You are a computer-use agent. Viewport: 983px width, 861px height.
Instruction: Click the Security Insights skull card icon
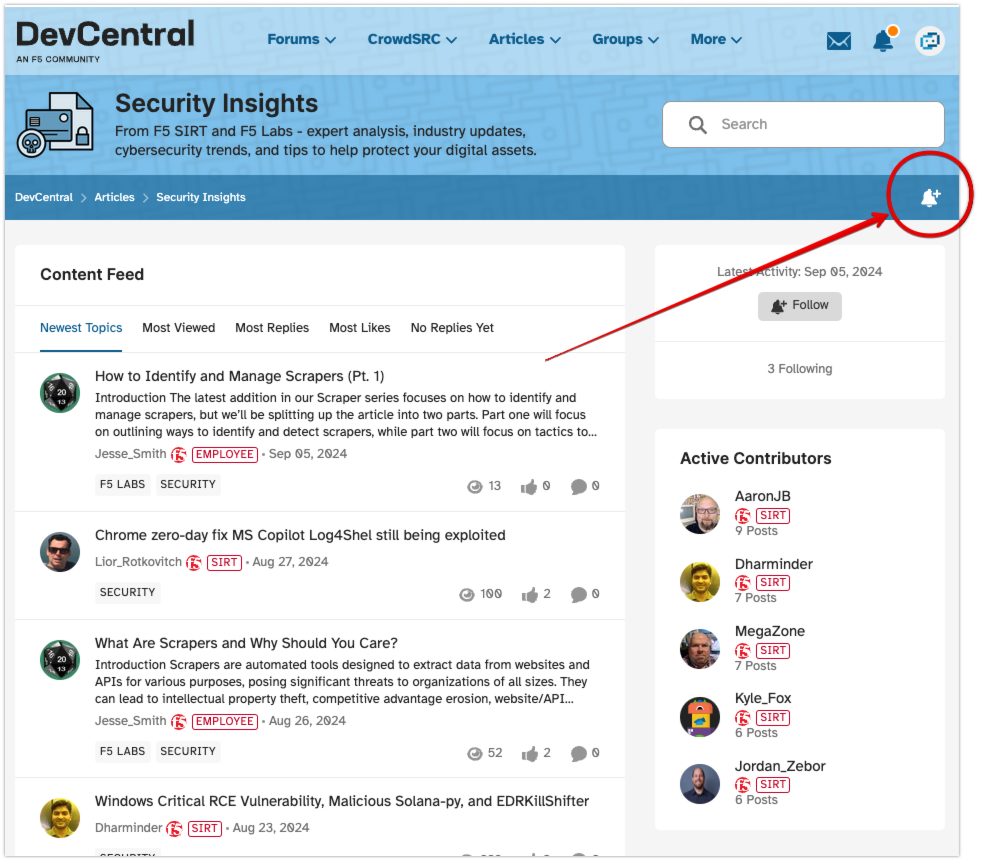pos(55,125)
